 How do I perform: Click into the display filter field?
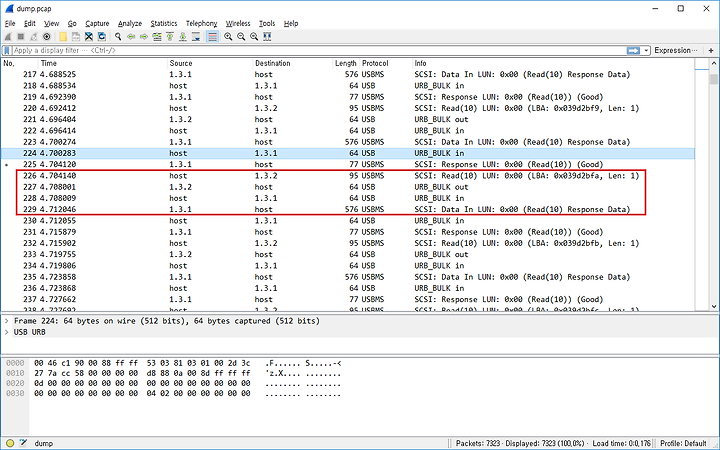pyautogui.click(x=317, y=51)
